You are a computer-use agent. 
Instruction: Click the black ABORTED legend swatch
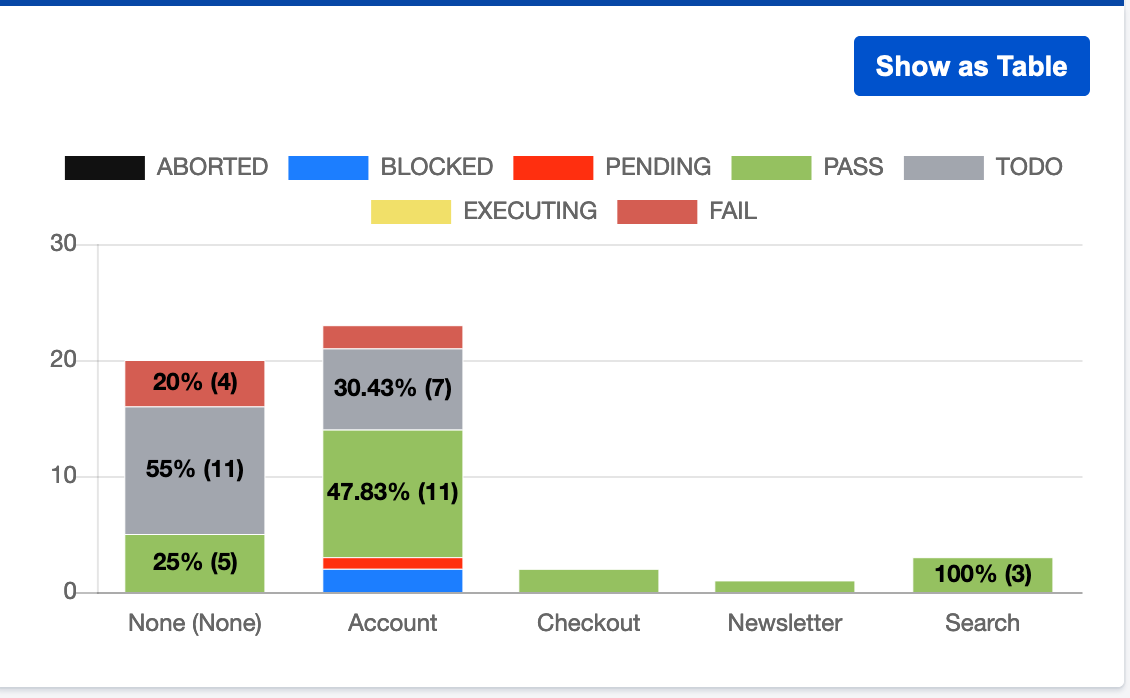pos(103,167)
